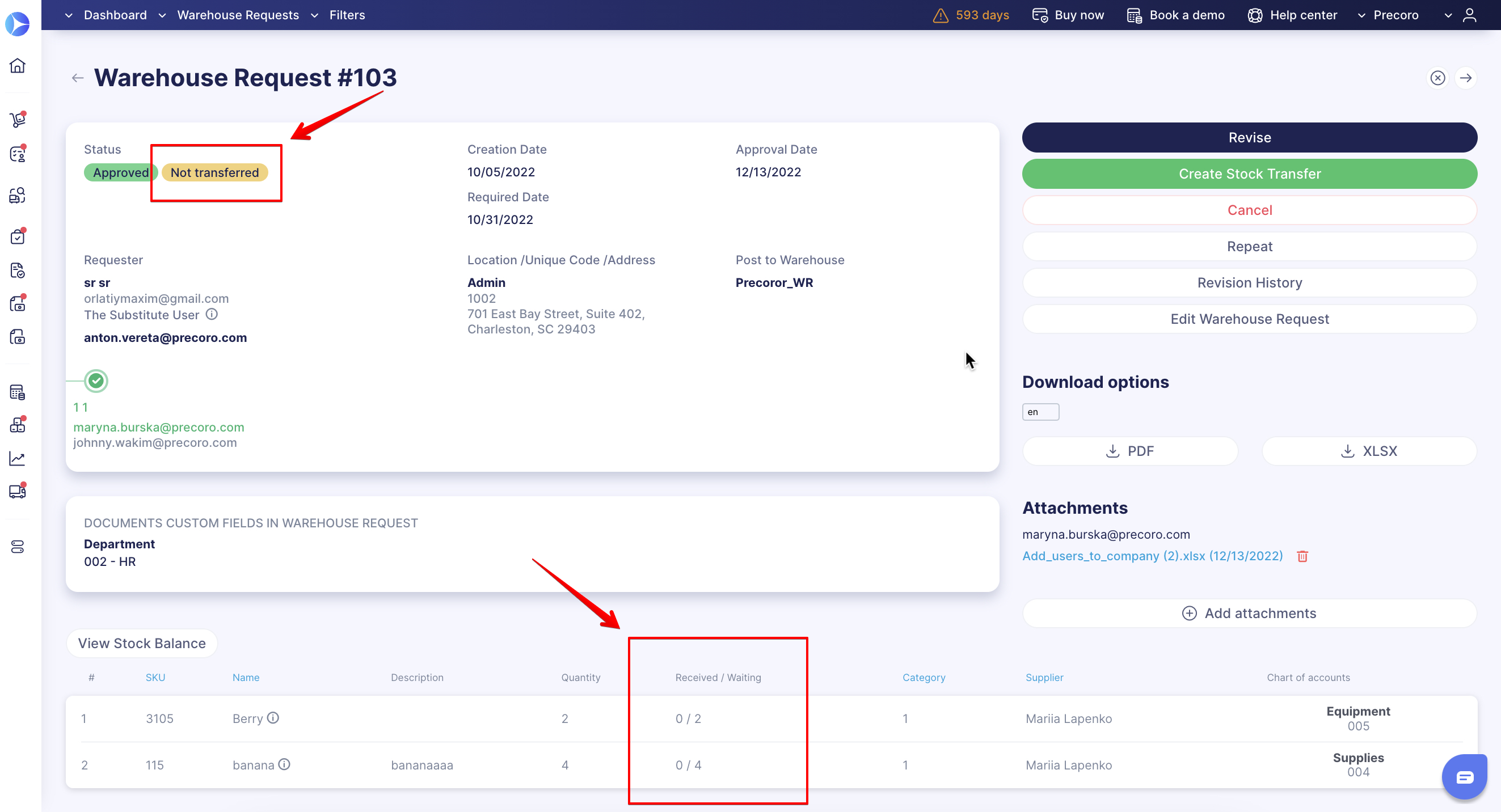Open the shopping bag checkmark sidebar icon

[18, 236]
